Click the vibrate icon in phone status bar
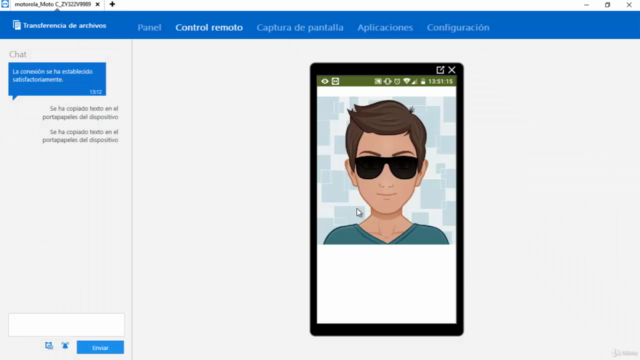Image resolution: width=640 pixels, height=360 pixels. [387, 81]
